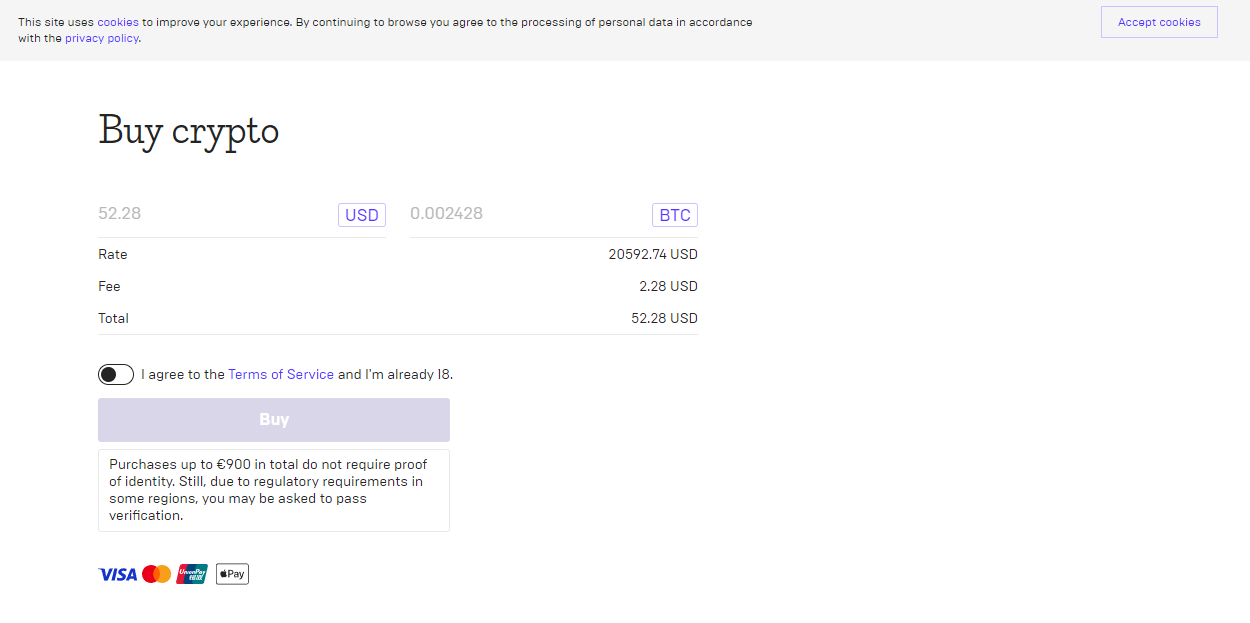The width and height of the screenshot is (1250, 623).
Task: Open the privacy policy link
Action: [x=102, y=38]
